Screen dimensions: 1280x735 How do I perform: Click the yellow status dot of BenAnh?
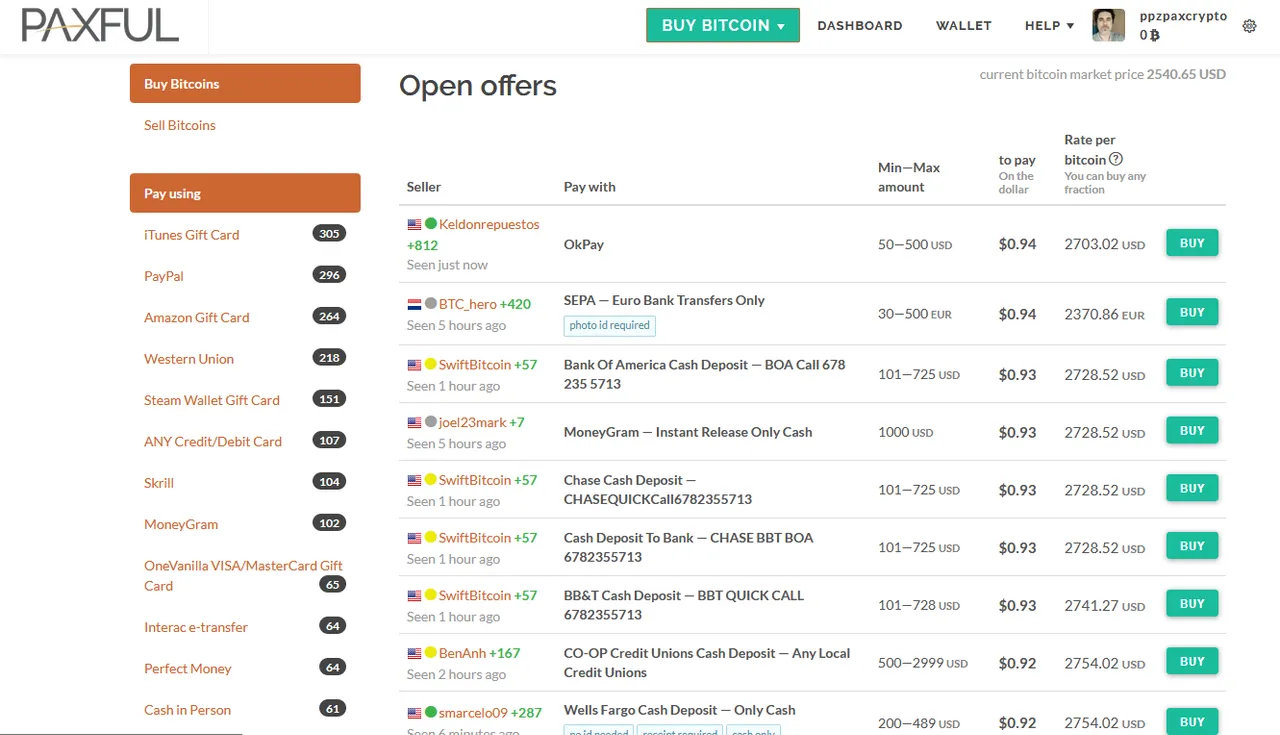(x=431, y=653)
